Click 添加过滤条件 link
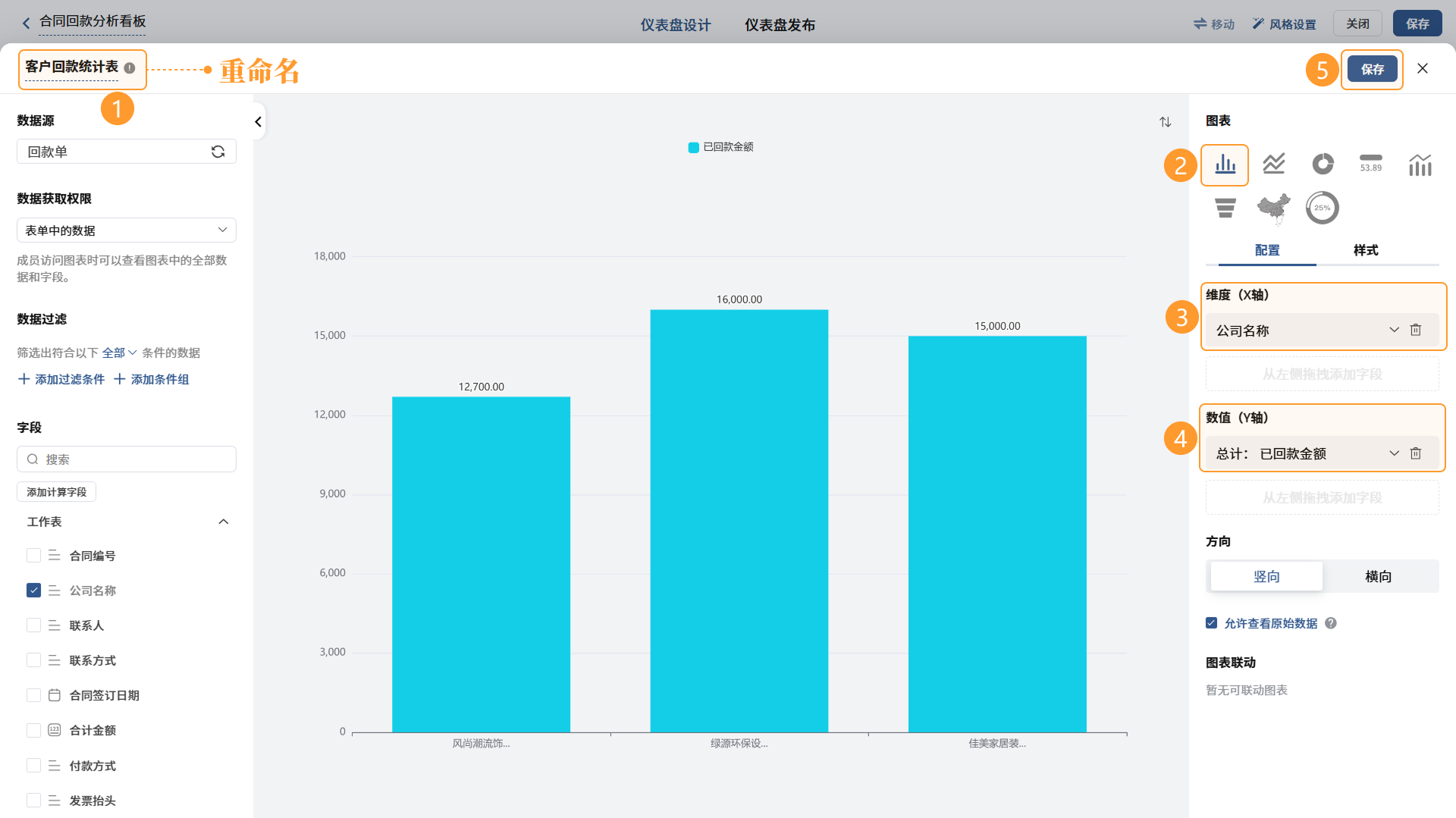Screen dimensions: 1456x818 point(61,379)
